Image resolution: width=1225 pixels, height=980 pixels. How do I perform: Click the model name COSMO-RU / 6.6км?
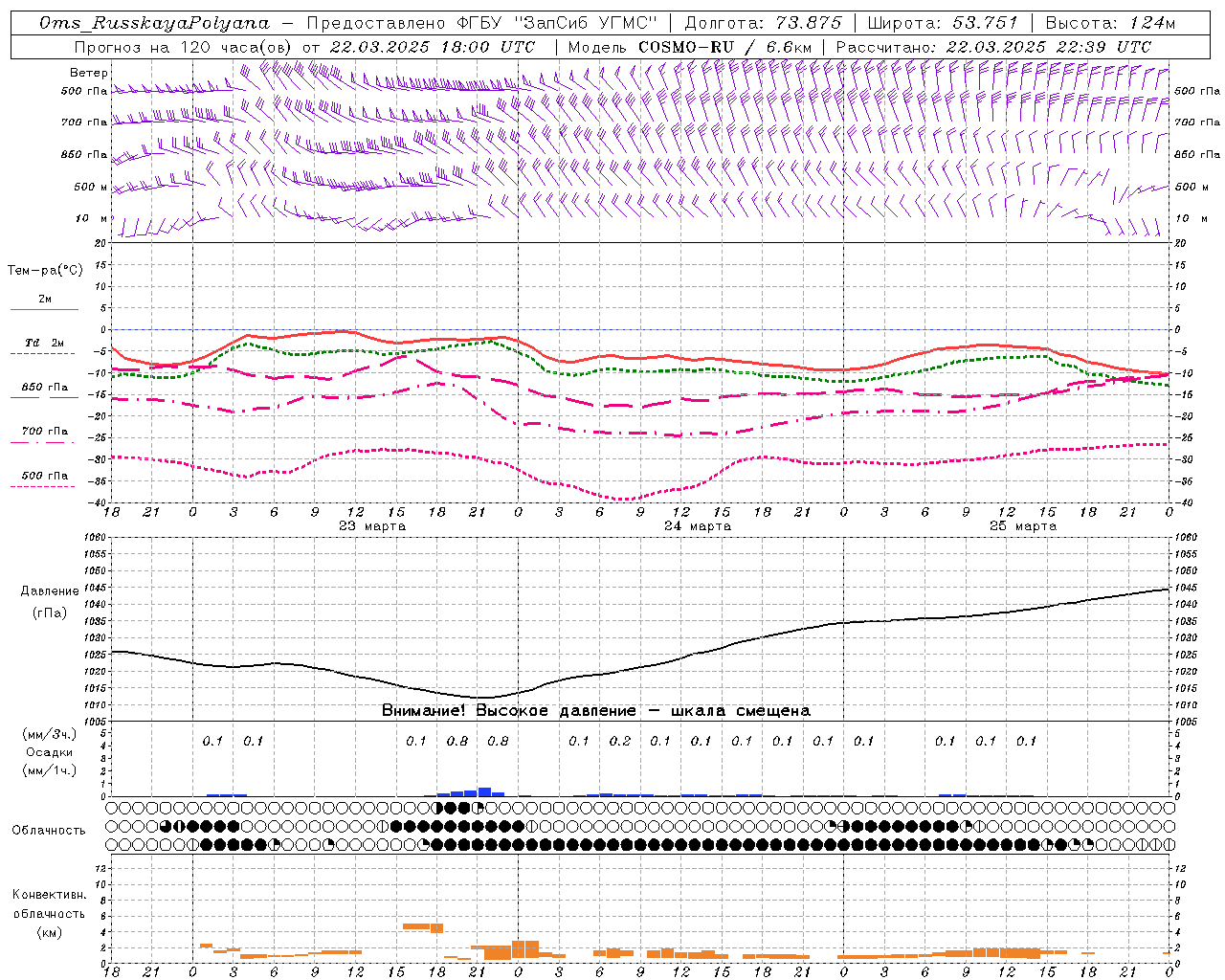point(725,47)
